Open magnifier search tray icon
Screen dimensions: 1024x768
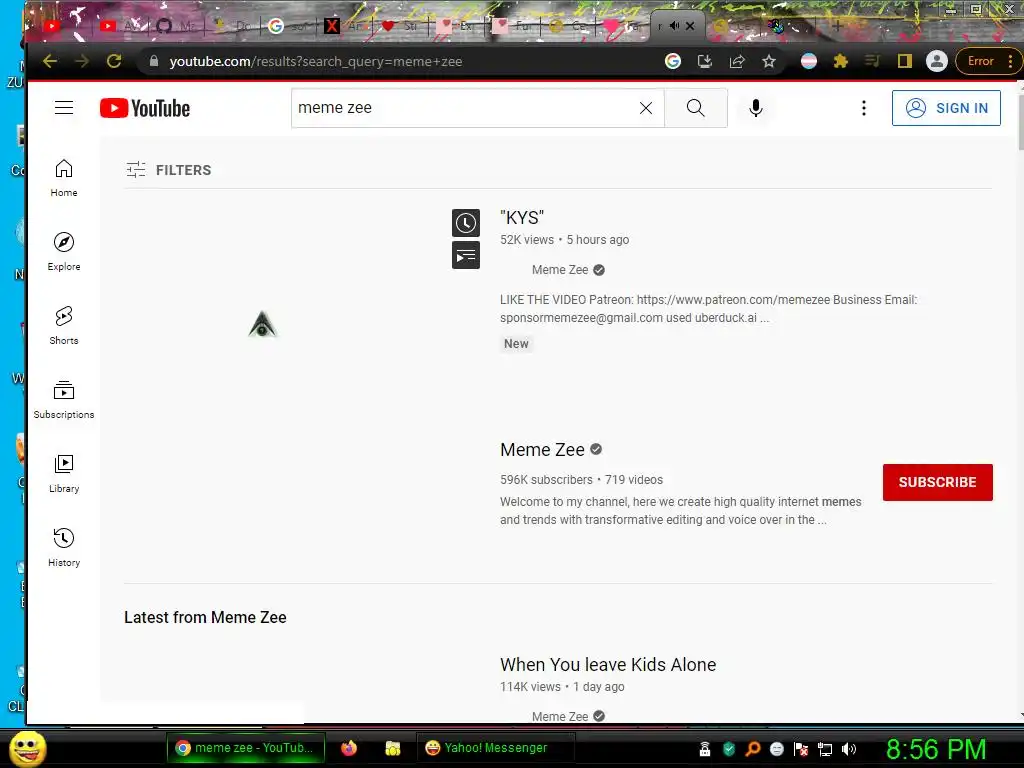pyautogui.click(x=752, y=749)
